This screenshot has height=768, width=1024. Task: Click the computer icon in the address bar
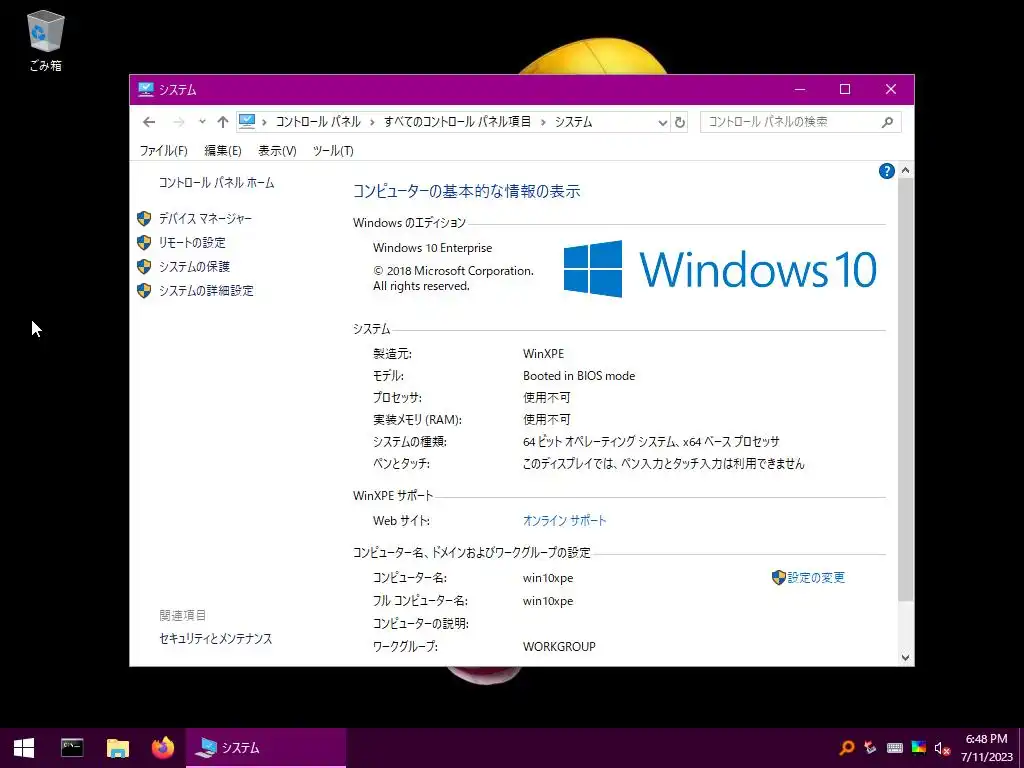(247, 121)
